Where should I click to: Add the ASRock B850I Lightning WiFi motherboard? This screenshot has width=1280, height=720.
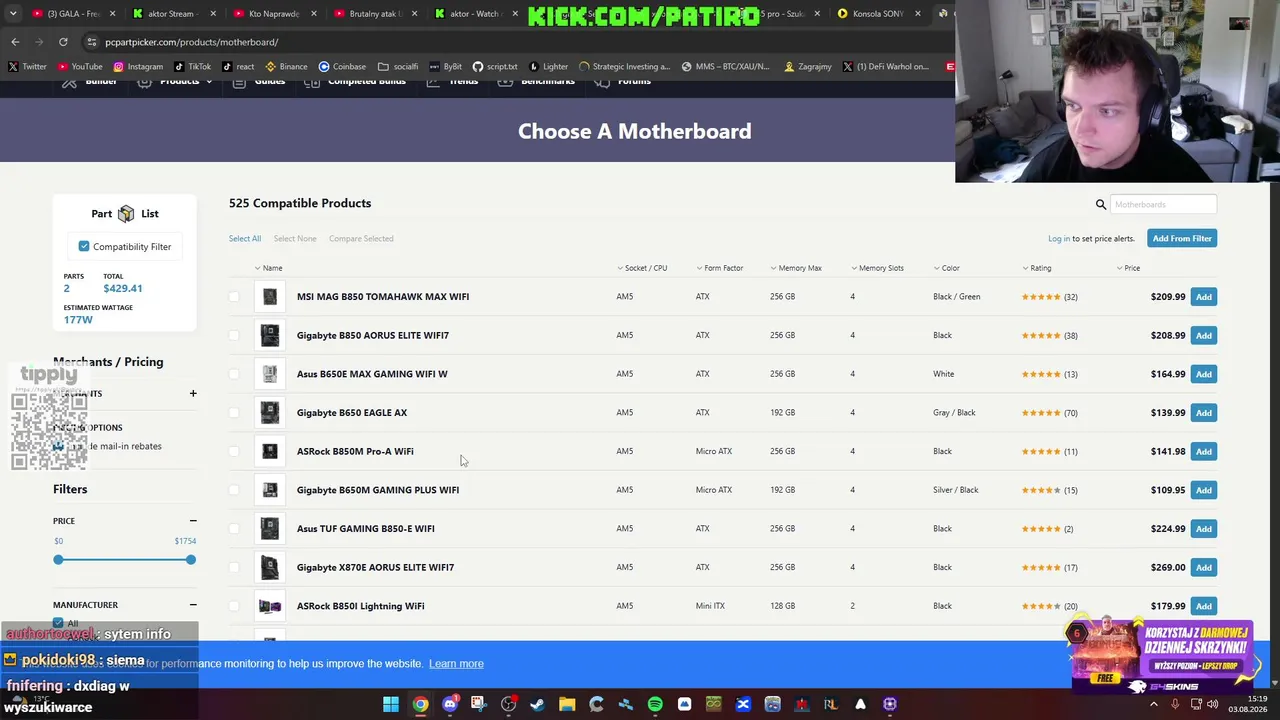pos(1204,606)
